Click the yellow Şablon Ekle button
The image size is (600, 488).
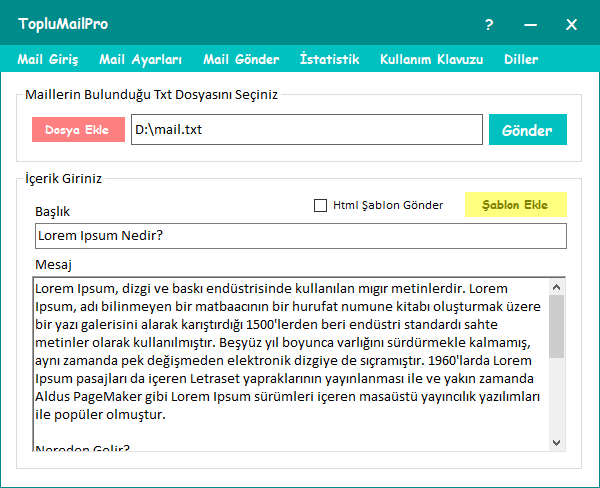coord(516,204)
